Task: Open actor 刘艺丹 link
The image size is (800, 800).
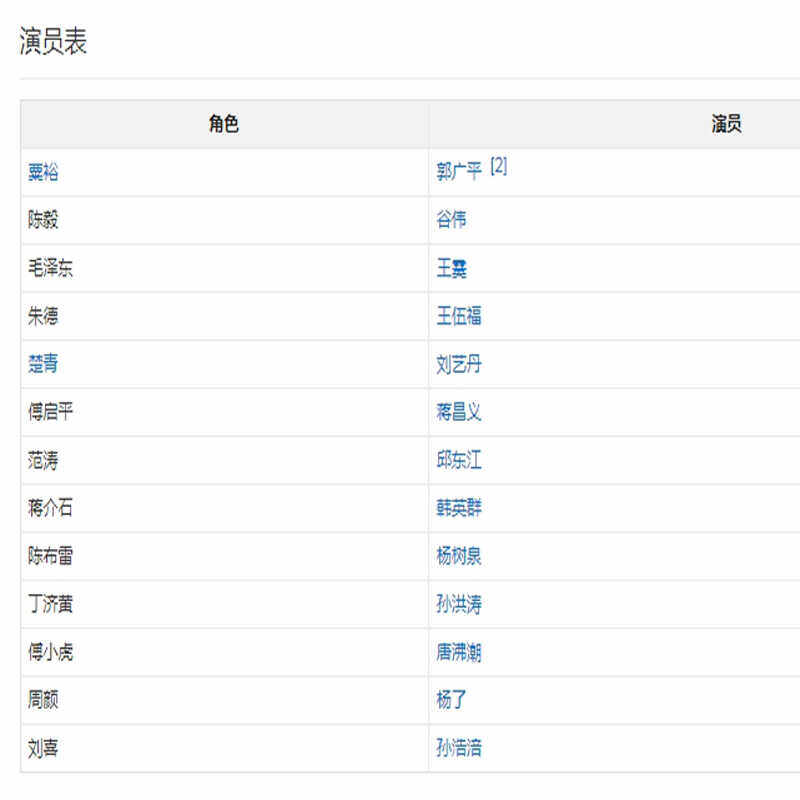Action: pos(459,364)
